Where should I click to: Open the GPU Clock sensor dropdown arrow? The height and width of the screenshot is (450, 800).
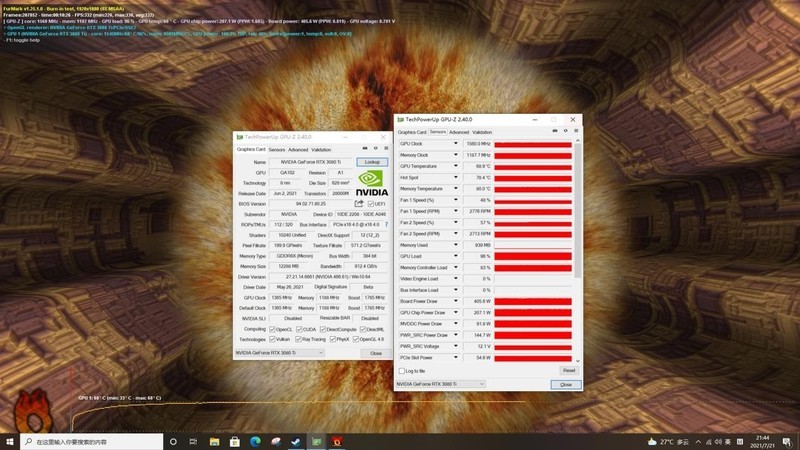456,143
